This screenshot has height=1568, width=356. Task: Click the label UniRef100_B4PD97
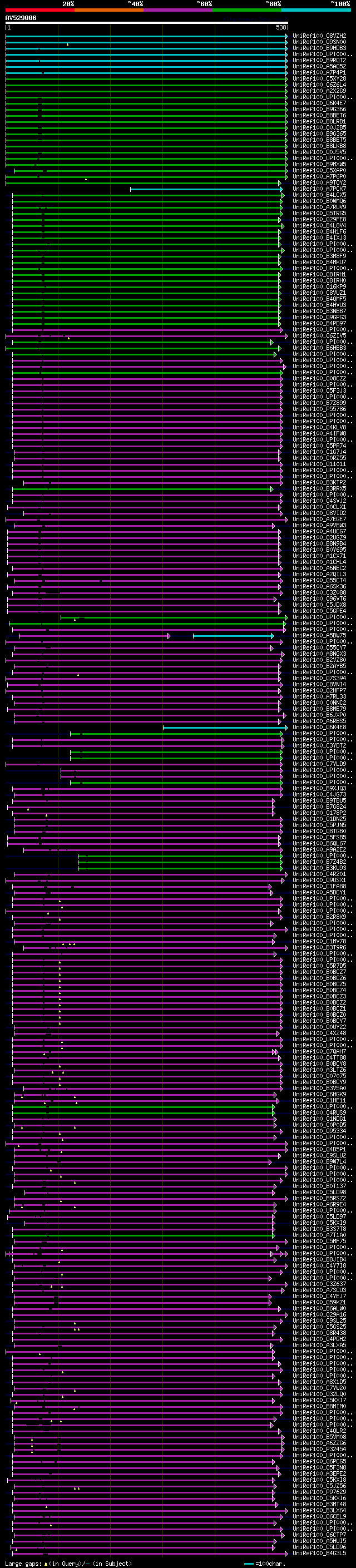pos(319,323)
